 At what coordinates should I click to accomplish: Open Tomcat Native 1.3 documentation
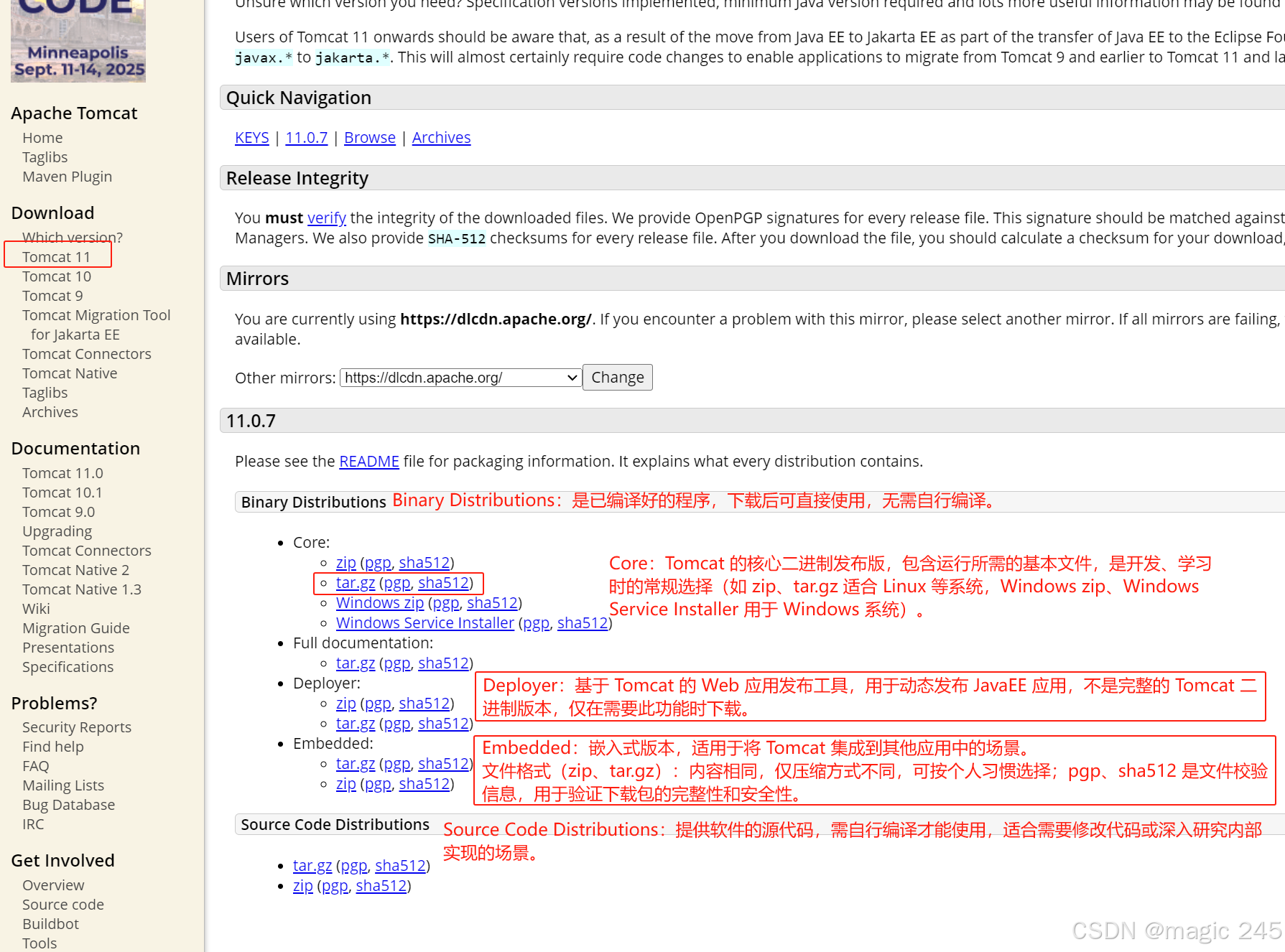click(82, 589)
